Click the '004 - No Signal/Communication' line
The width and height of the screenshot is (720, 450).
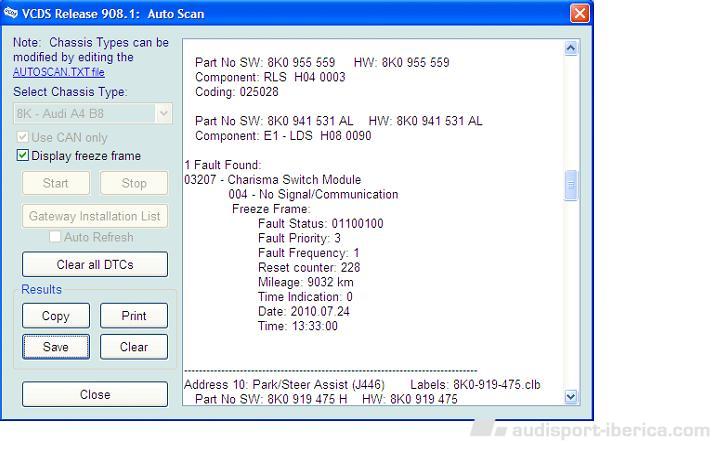click(x=313, y=194)
